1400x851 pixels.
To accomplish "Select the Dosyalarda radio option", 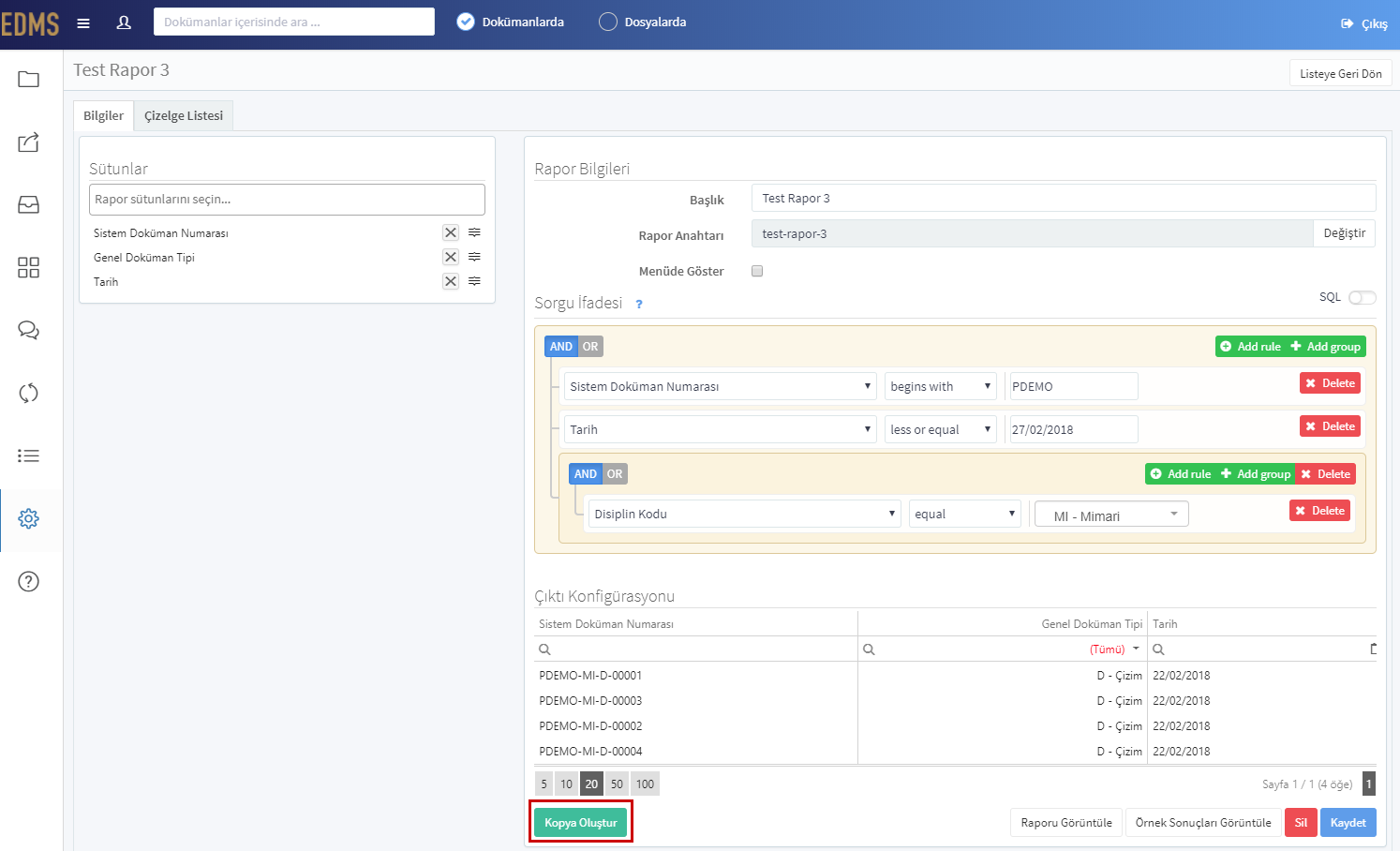I will (608, 22).
